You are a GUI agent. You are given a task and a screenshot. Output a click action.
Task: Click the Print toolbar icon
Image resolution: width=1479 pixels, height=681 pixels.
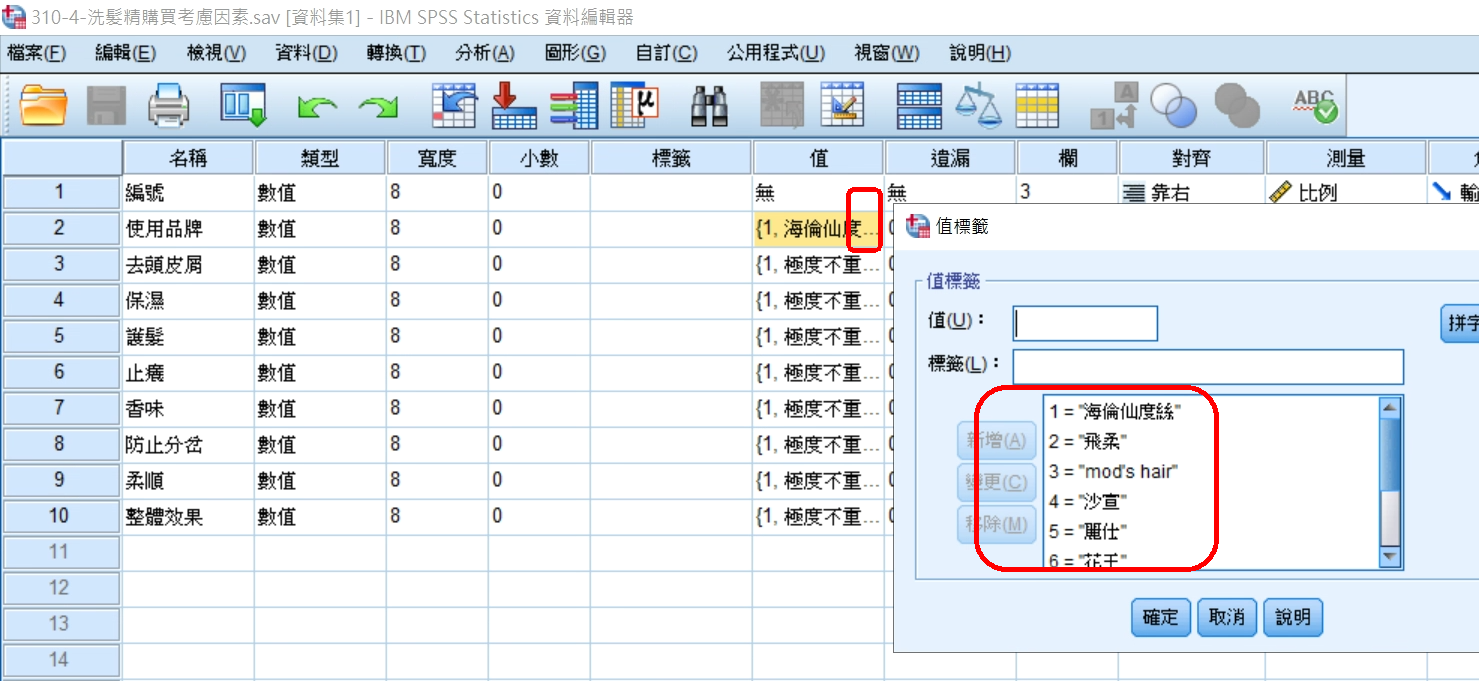(168, 105)
